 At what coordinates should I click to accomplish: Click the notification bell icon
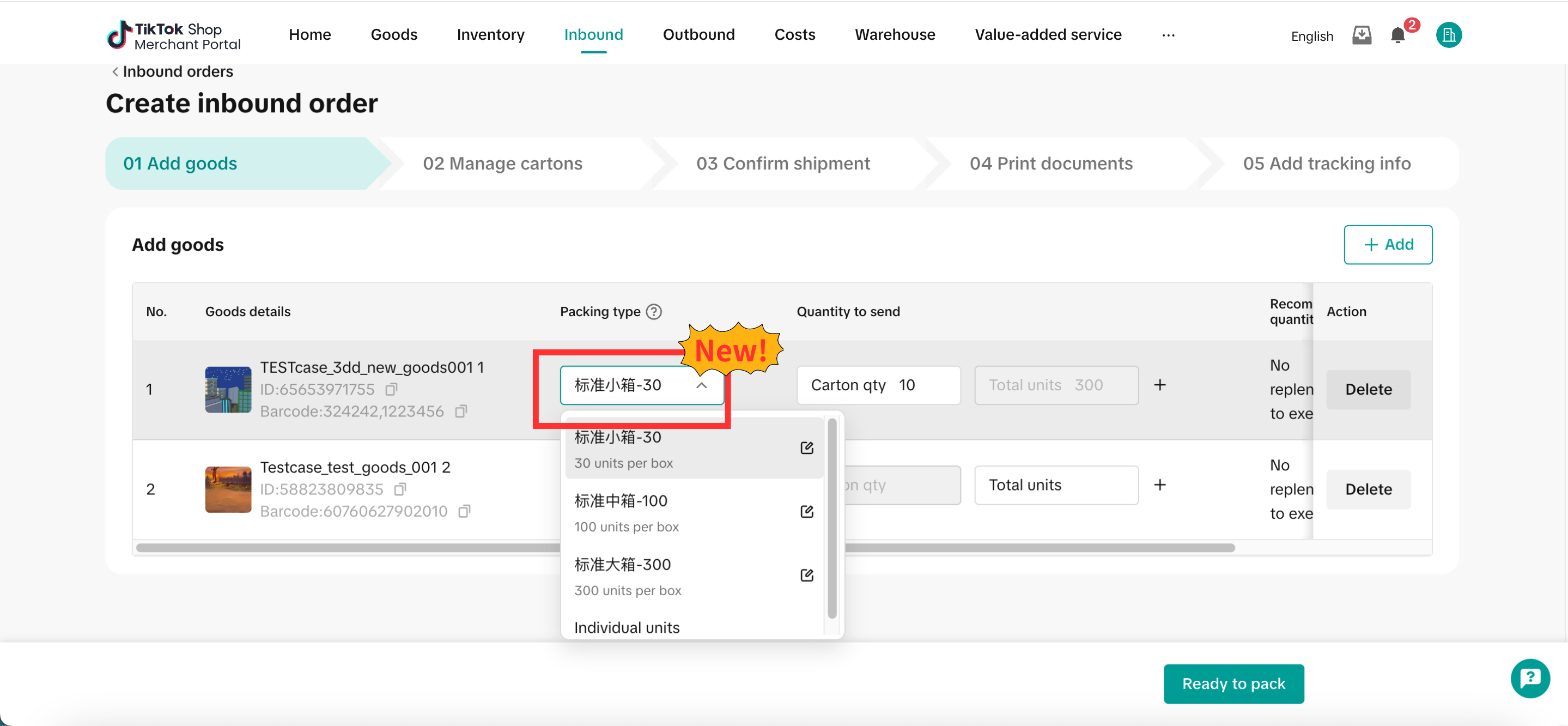tap(1397, 35)
